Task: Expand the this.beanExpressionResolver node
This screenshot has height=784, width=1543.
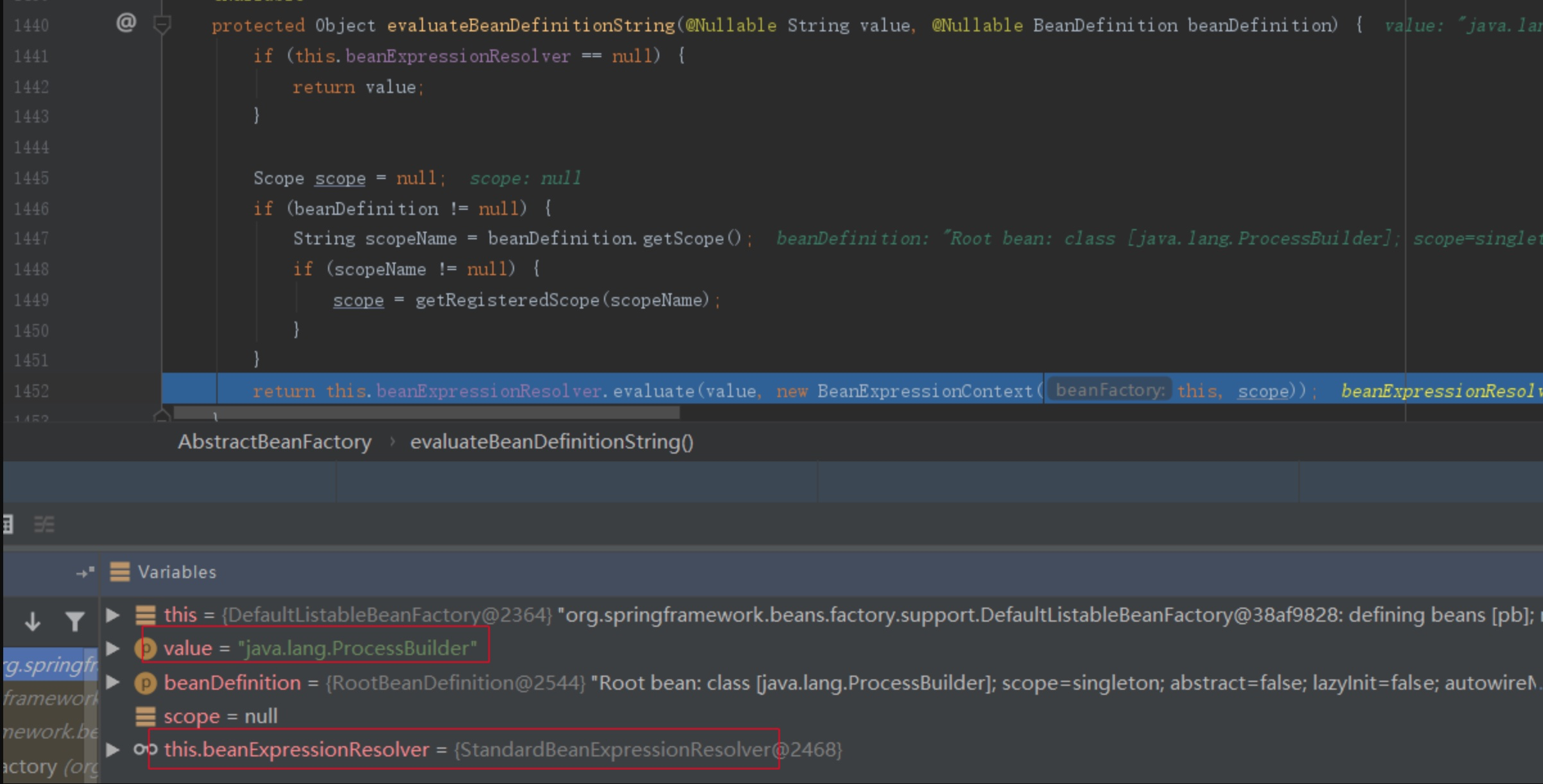Action: pos(113,749)
